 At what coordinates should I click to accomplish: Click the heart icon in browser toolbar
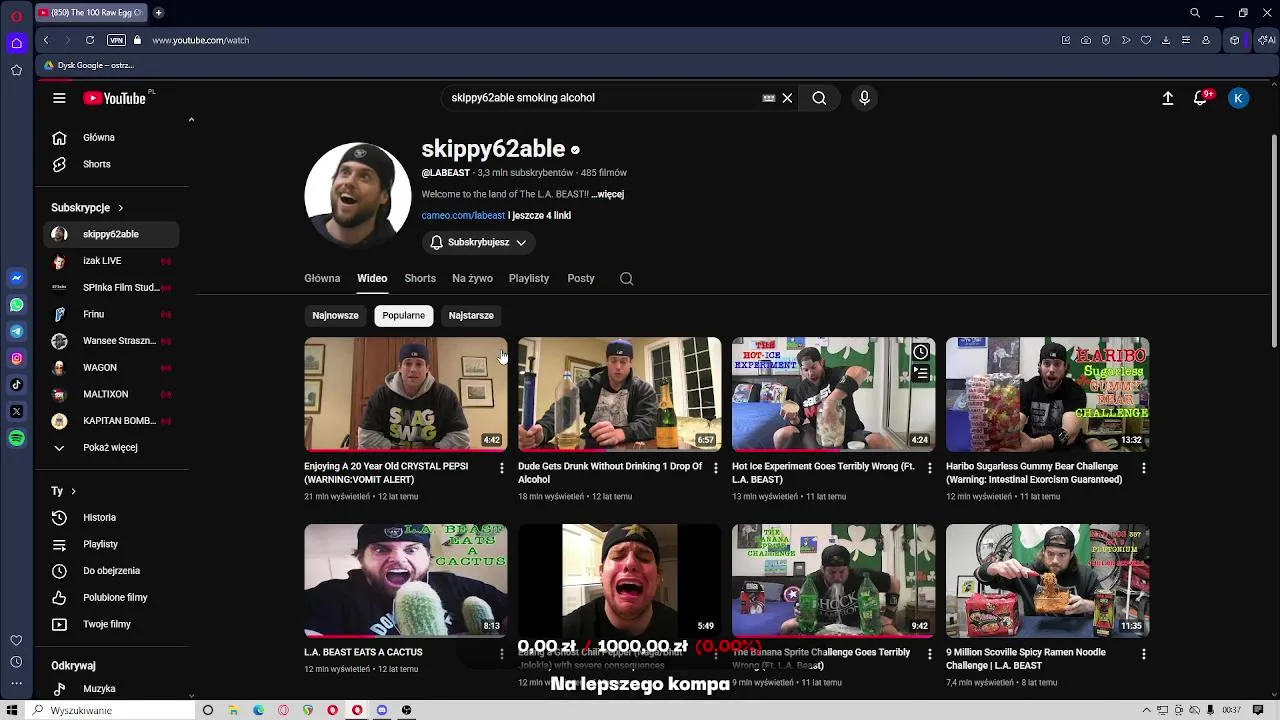[x=1146, y=40]
